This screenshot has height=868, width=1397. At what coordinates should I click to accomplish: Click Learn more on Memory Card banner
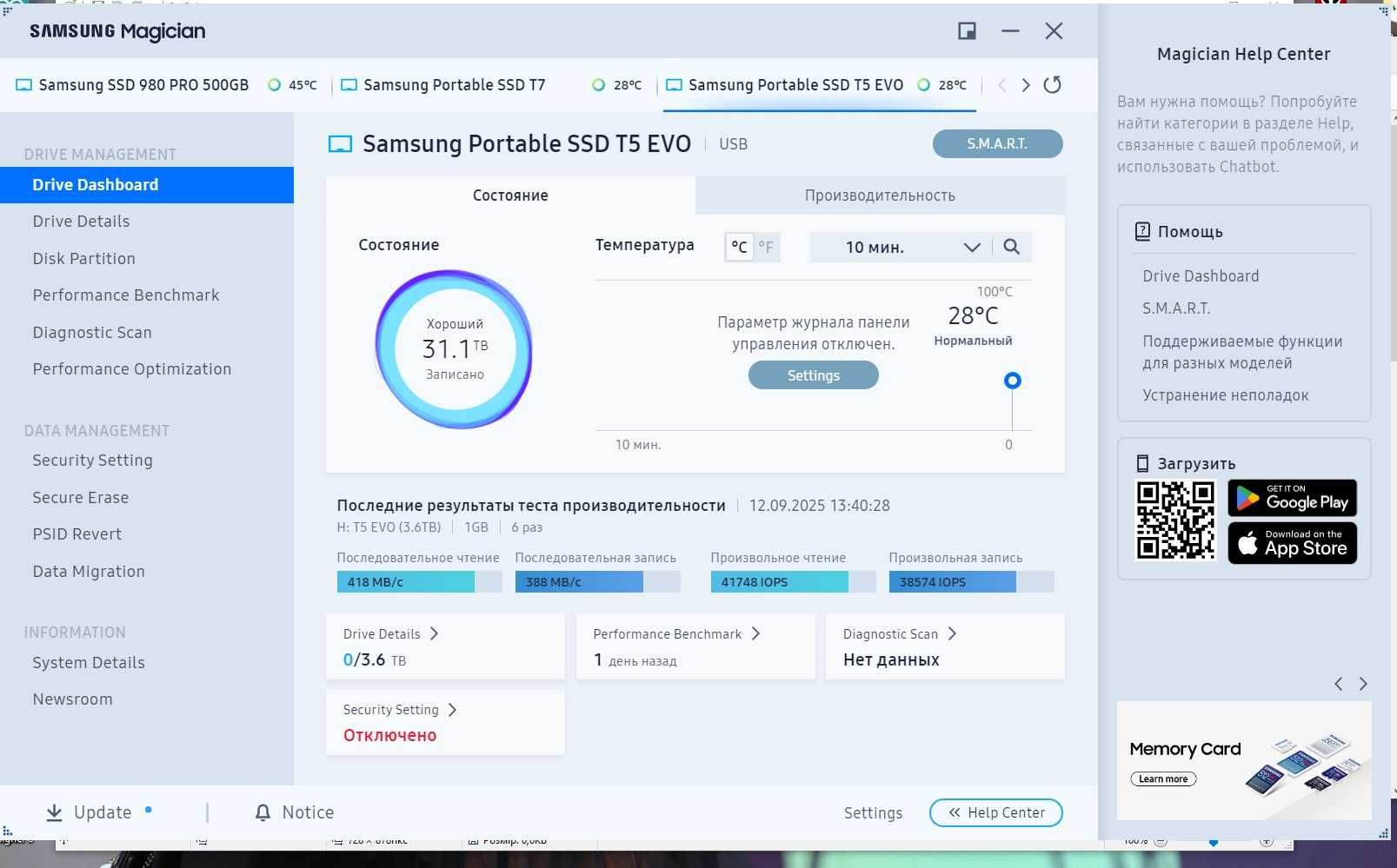pos(1163,779)
